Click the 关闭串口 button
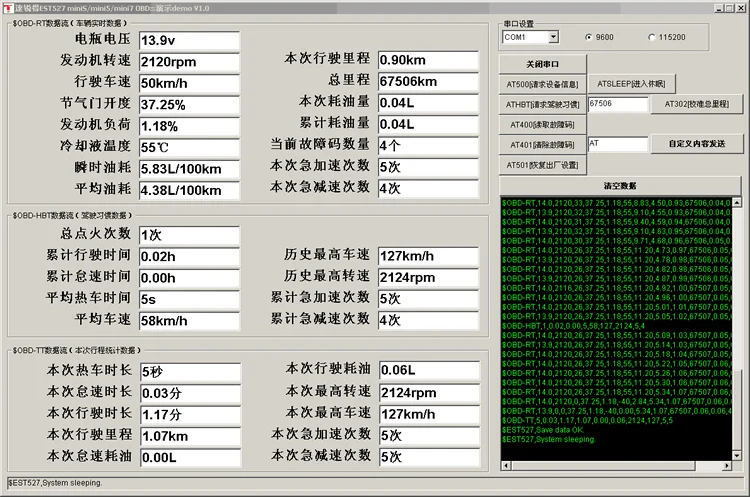The image size is (750, 497). coord(540,63)
